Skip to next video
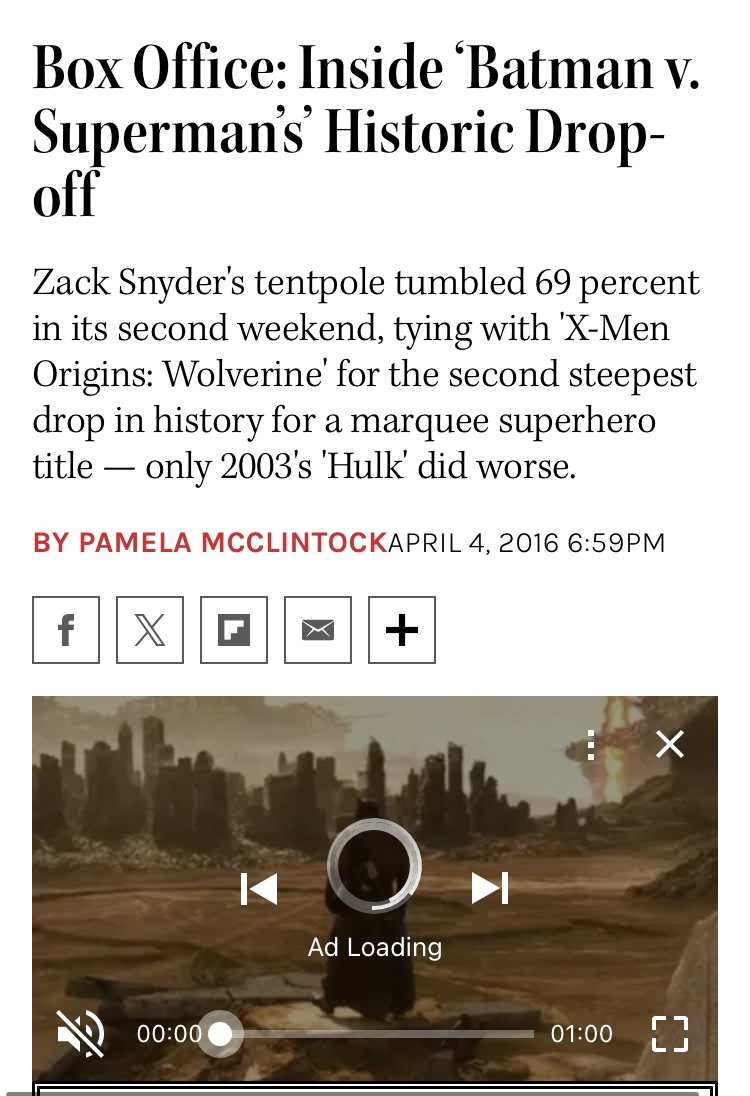750x1096 pixels. tap(490, 888)
